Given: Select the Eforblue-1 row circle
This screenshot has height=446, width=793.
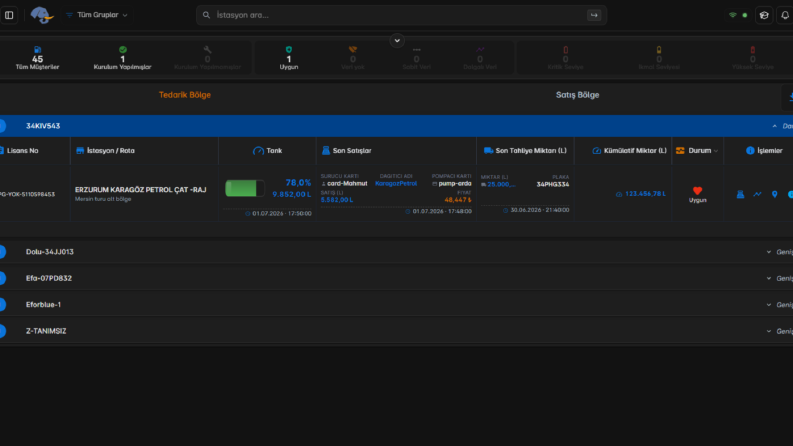Looking at the screenshot, I should click(x=2, y=304).
